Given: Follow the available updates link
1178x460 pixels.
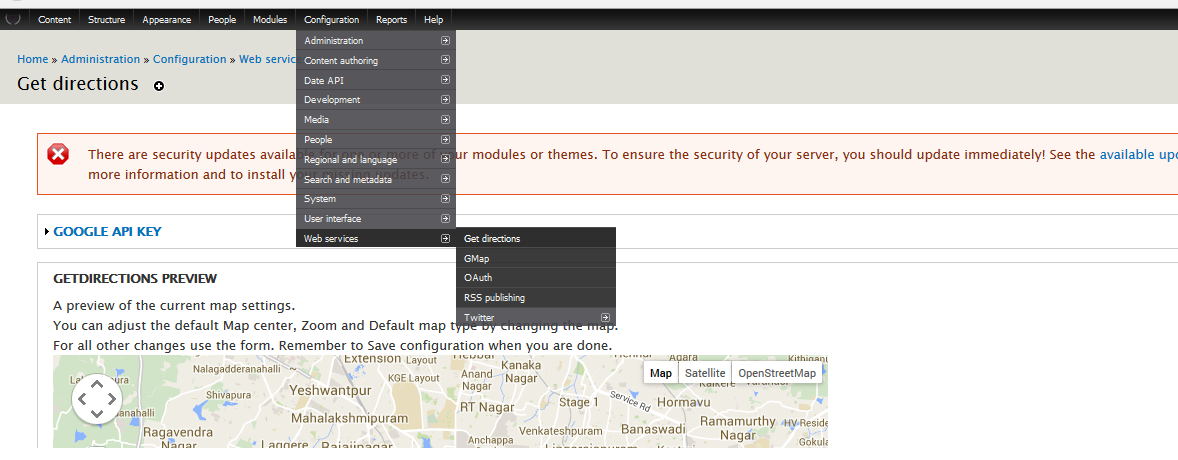Looking at the screenshot, I should [1138, 155].
